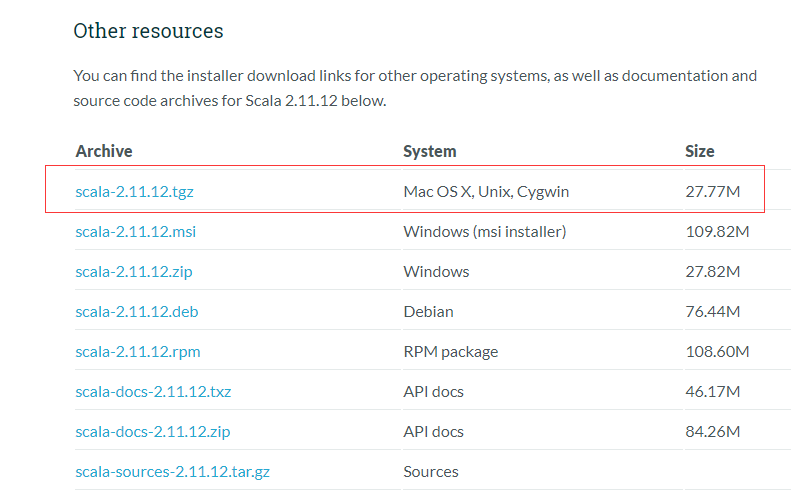Open the scala-2.11.12.msi installer link
Viewport: 791px width, 497px height.
[x=135, y=231]
